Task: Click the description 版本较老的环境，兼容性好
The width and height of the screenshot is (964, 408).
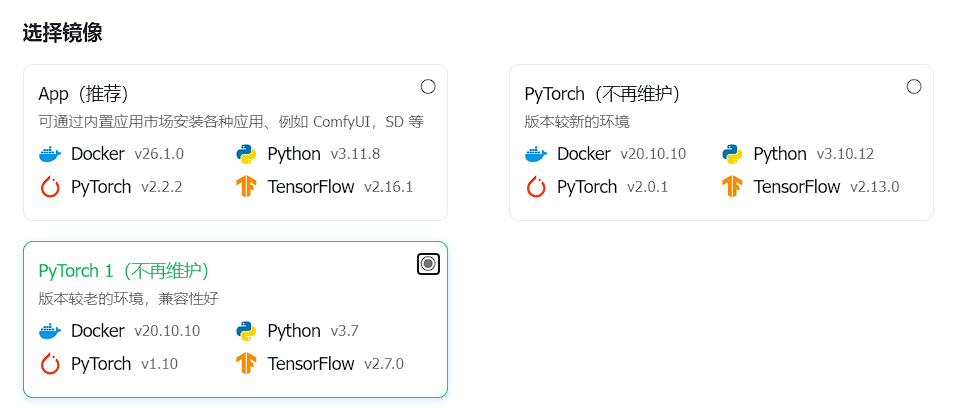Action: tap(128, 299)
